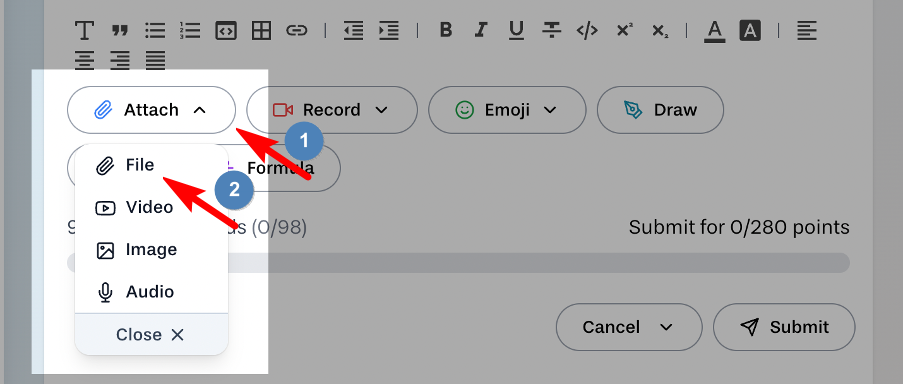The height and width of the screenshot is (384, 904).
Task: Pick the text background color swatch
Action: pos(750,31)
